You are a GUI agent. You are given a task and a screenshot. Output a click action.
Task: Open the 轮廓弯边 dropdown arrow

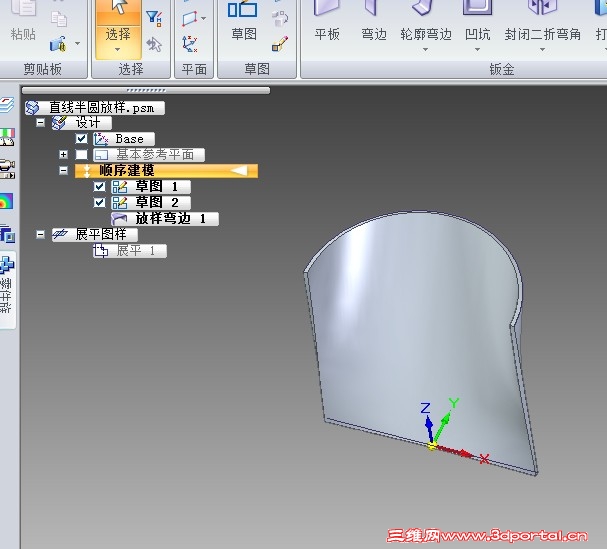426,50
